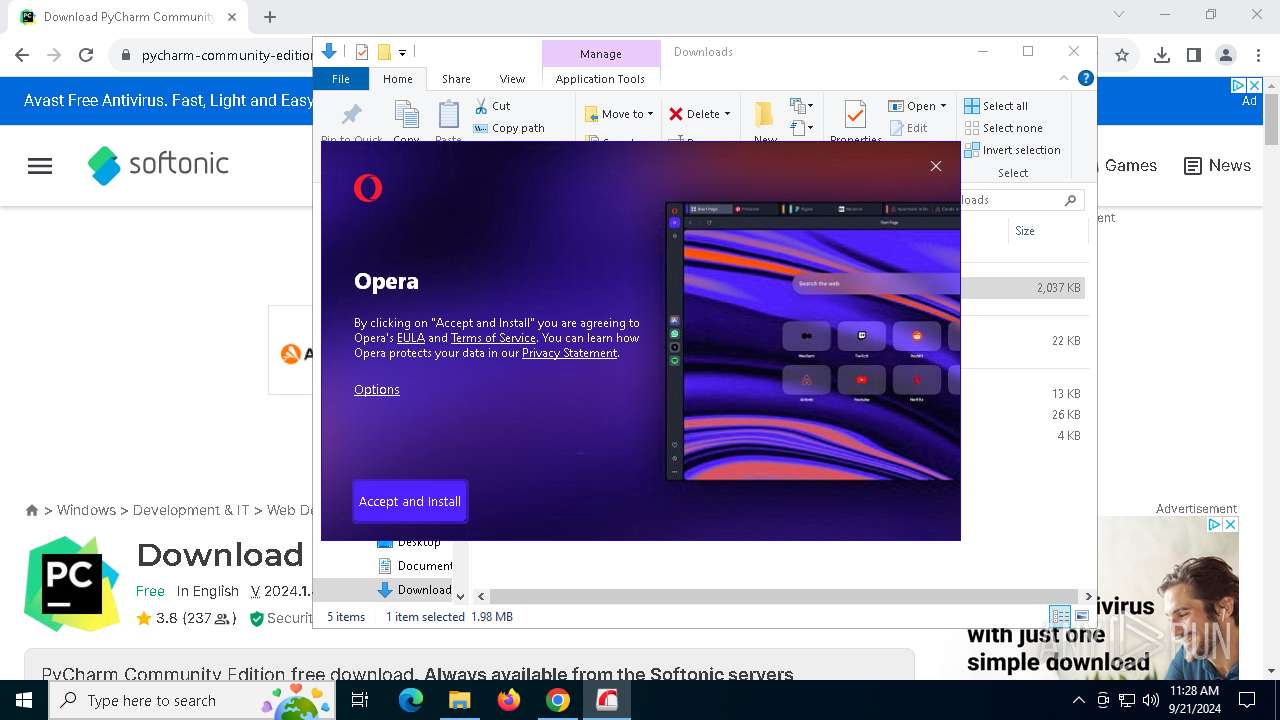Open the Opera installer Options link
The image size is (1280, 720).
(x=377, y=390)
